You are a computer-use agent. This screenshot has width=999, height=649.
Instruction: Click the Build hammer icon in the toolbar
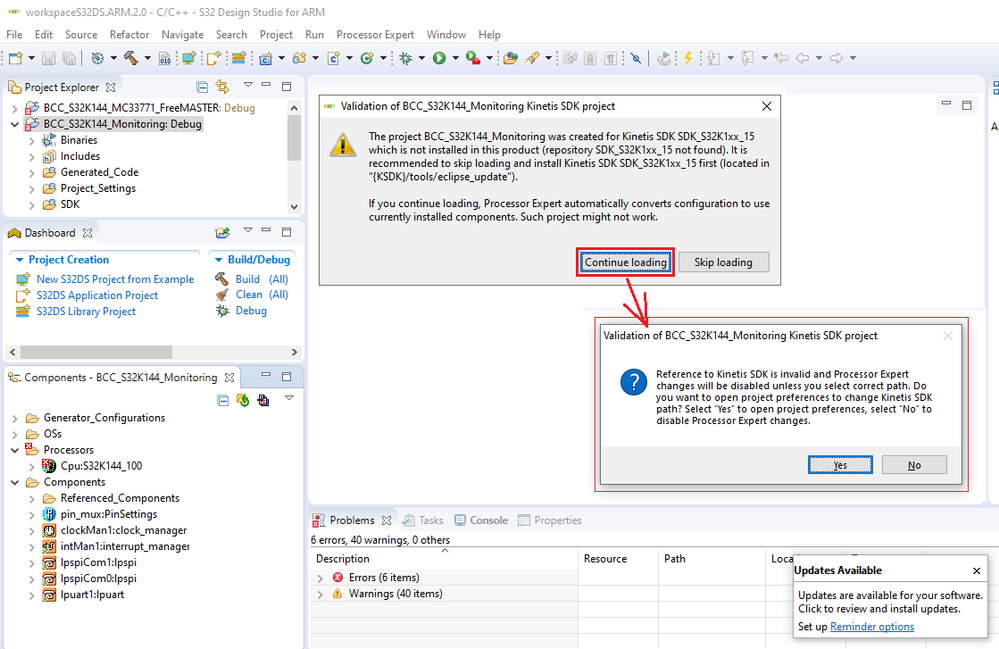click(x=131, y=58)
